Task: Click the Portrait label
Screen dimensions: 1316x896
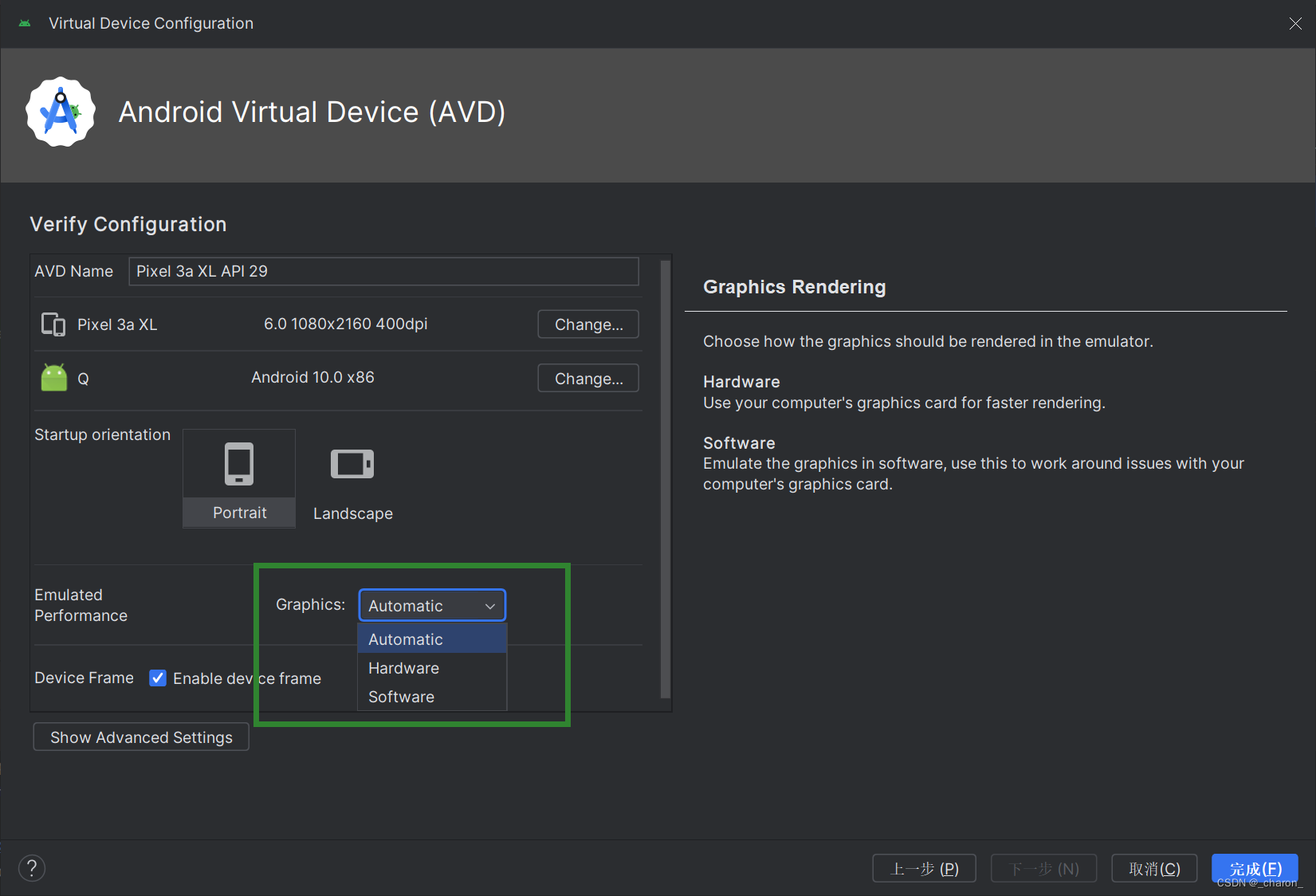Action: 239,513
